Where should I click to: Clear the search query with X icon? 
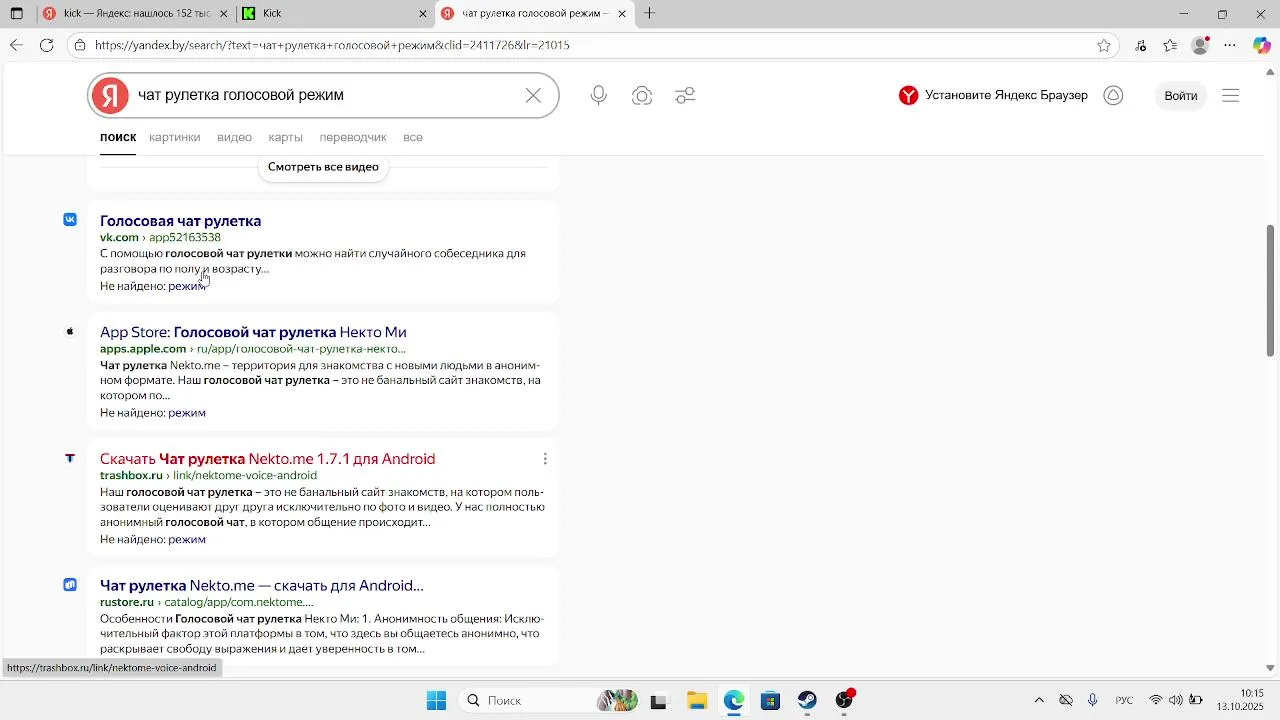[x=533, y=96]
